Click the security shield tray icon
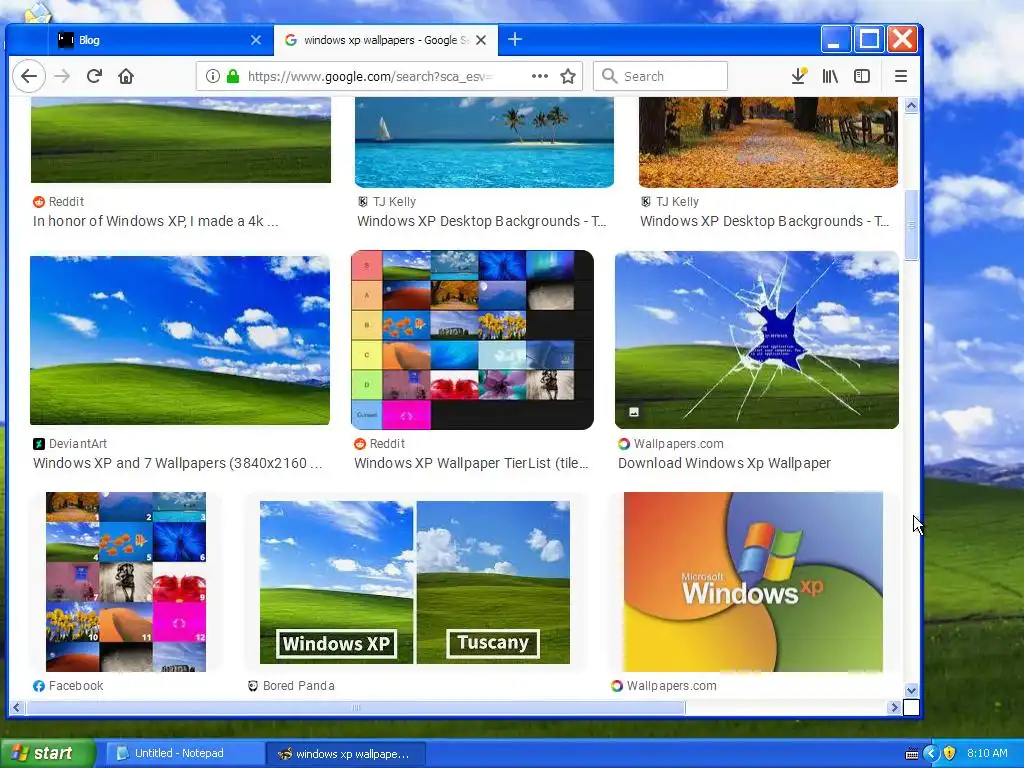Screen dimensions: 1024x768 coord(949,754)
